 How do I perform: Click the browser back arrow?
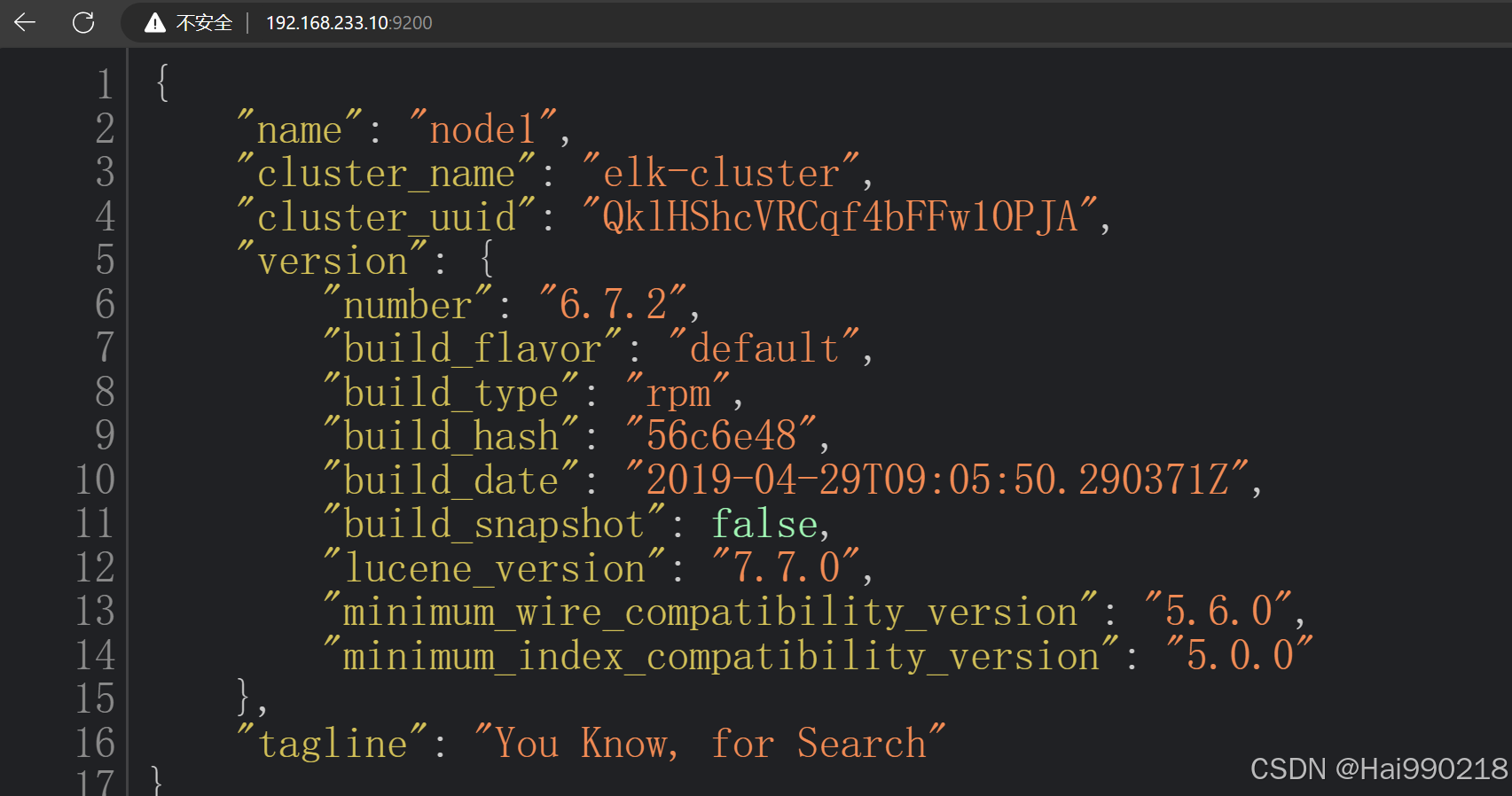tap(25, 22)
